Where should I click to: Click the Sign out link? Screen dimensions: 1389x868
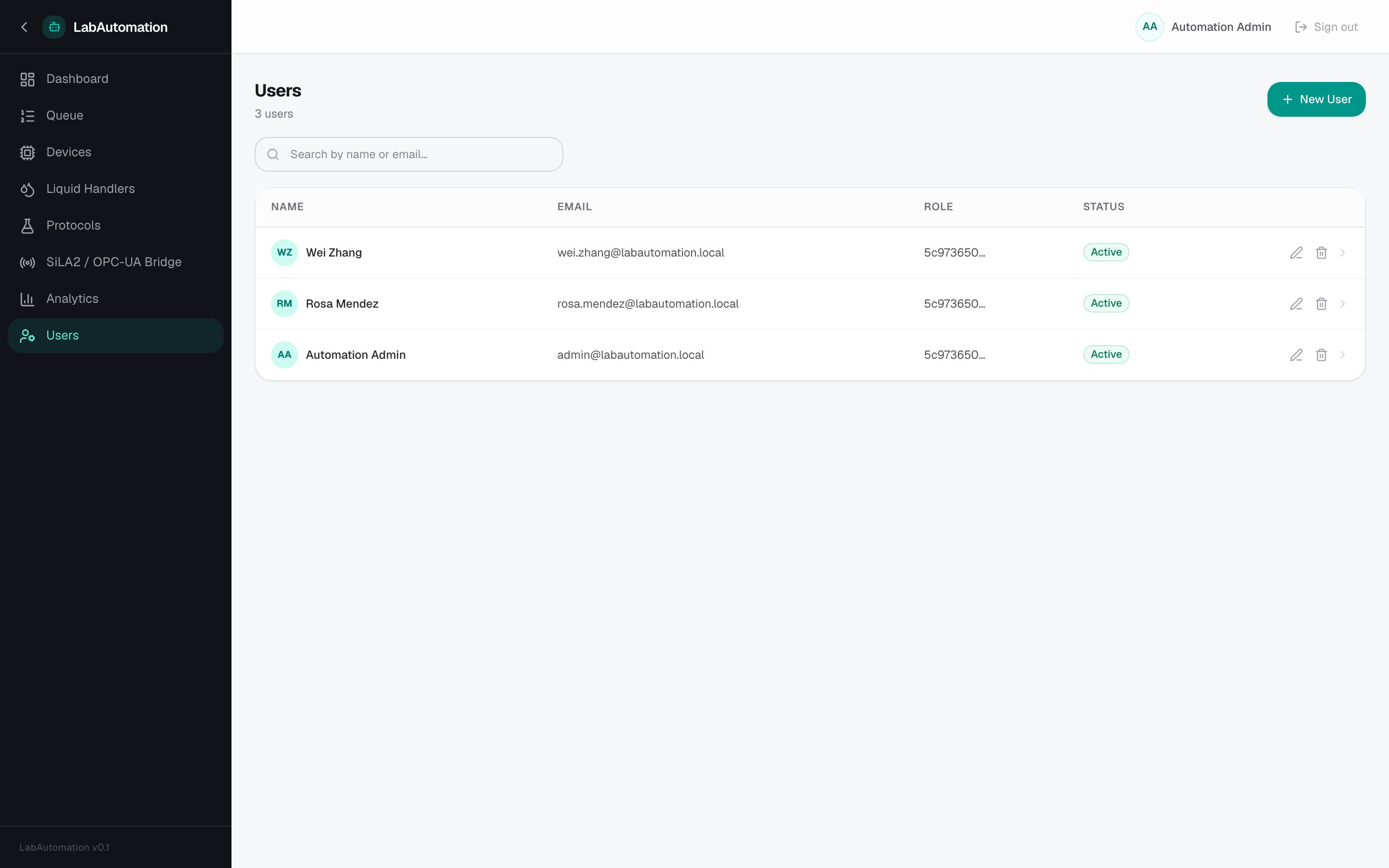pyautogui.click(x=1326, y=27)
